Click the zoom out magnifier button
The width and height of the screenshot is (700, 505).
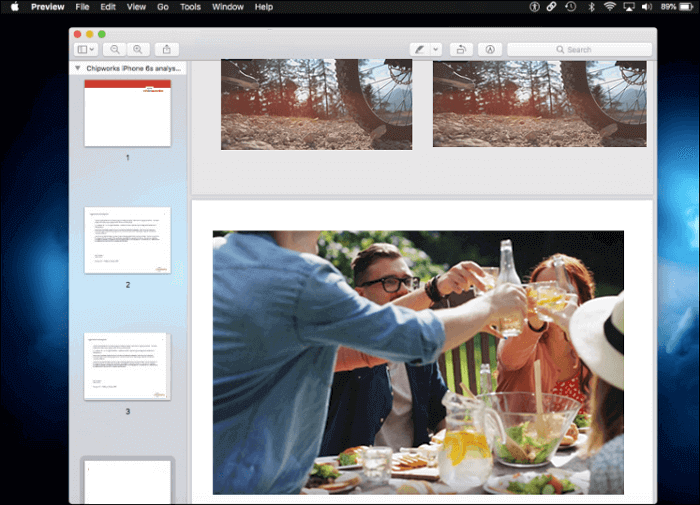tap(116, 49)
